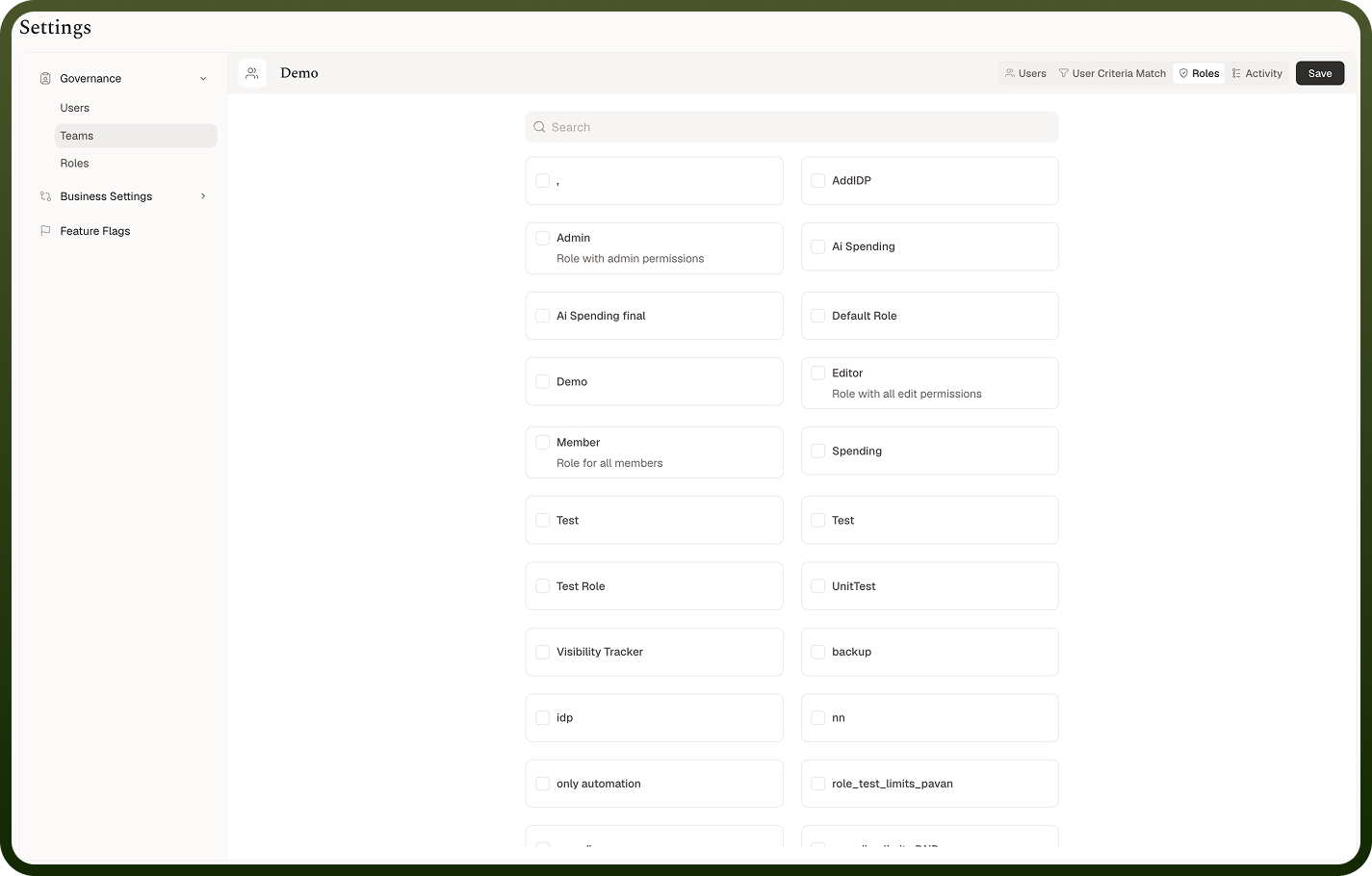
Task: Click the Spending role card label
Action: (857, 451)
